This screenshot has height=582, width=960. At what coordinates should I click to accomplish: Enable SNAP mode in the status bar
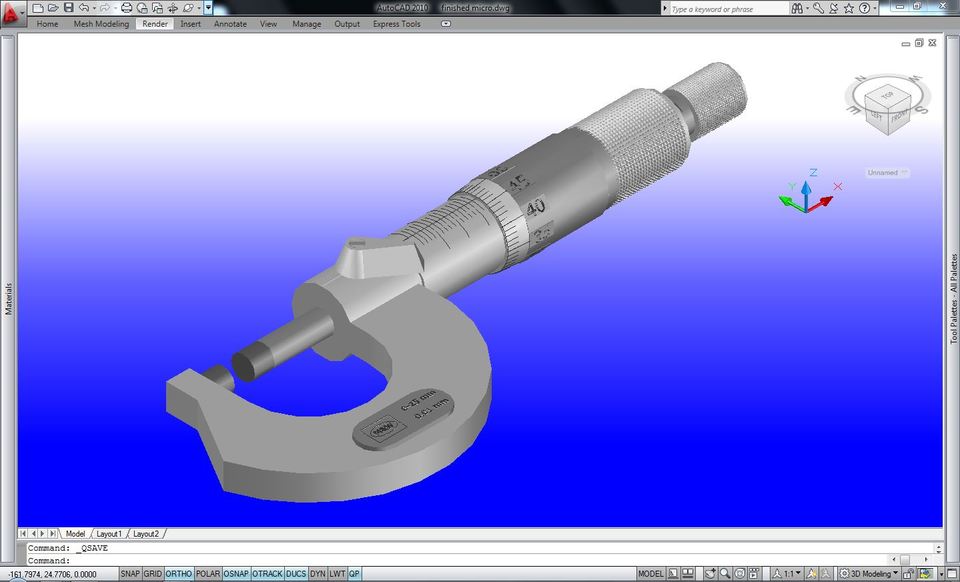coord(129,573)
